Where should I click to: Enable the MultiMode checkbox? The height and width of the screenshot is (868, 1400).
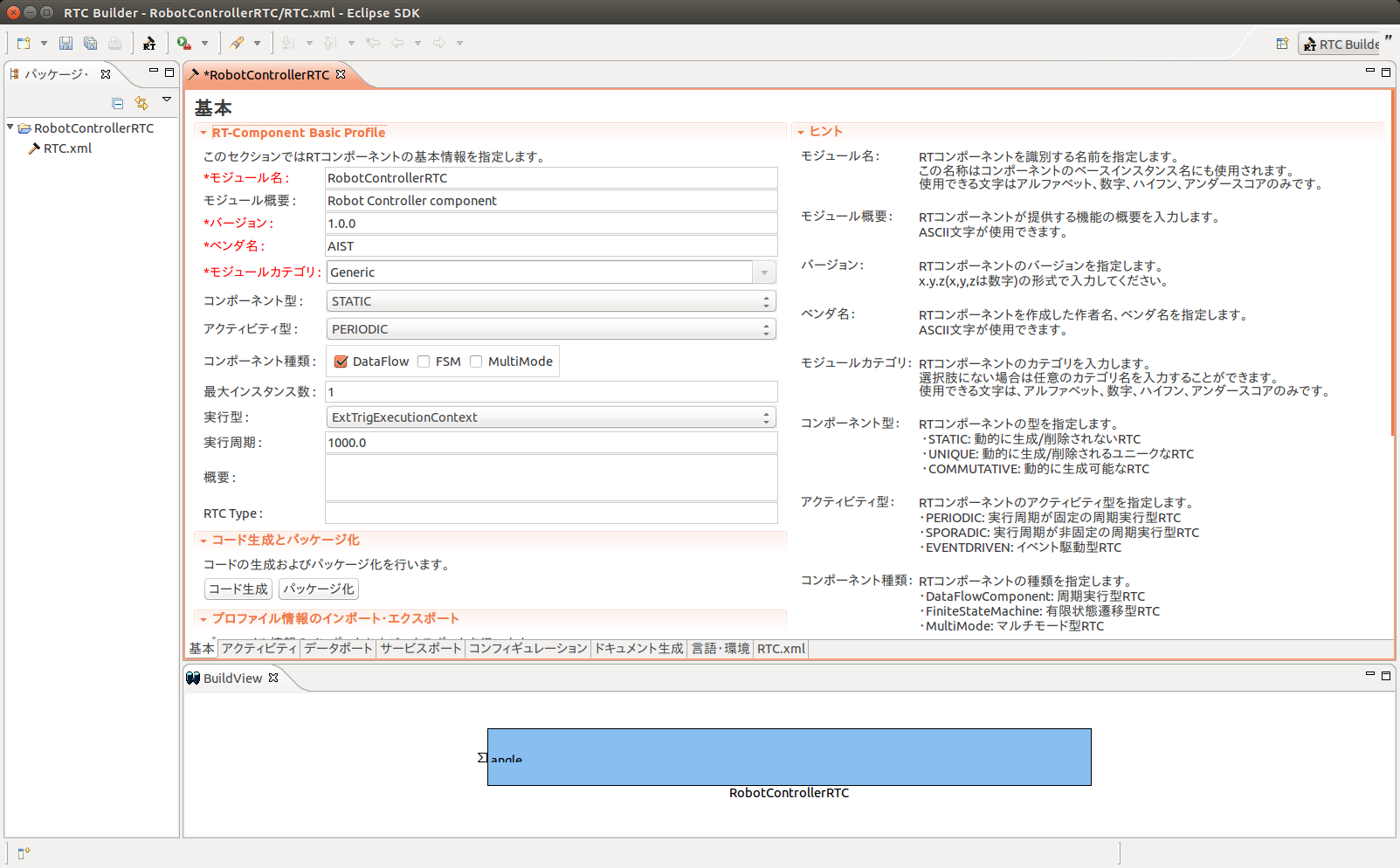pyautogui.click(x=476, y=362)
